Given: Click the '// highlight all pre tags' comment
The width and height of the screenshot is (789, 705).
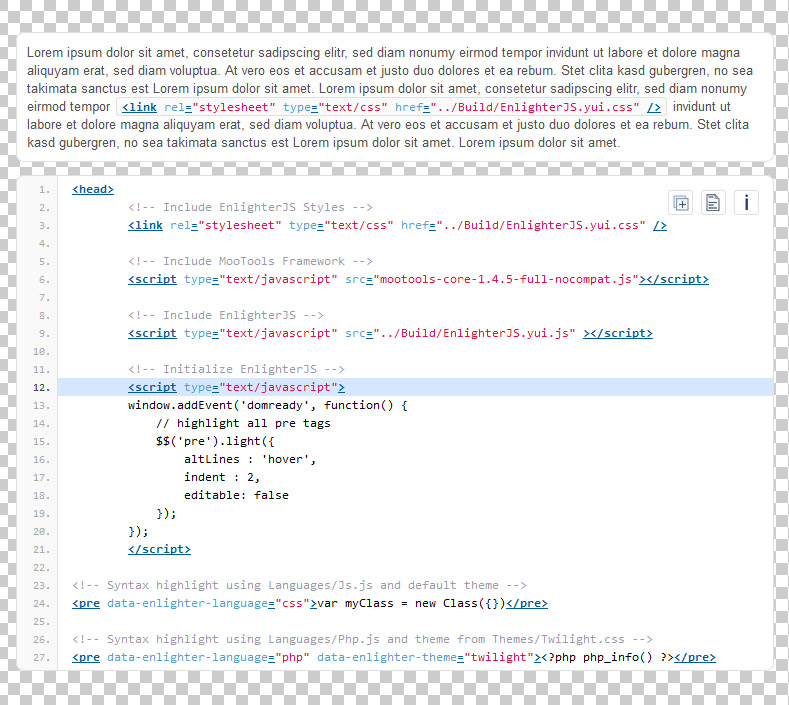Looking at the screenshot, I should 243,423.
